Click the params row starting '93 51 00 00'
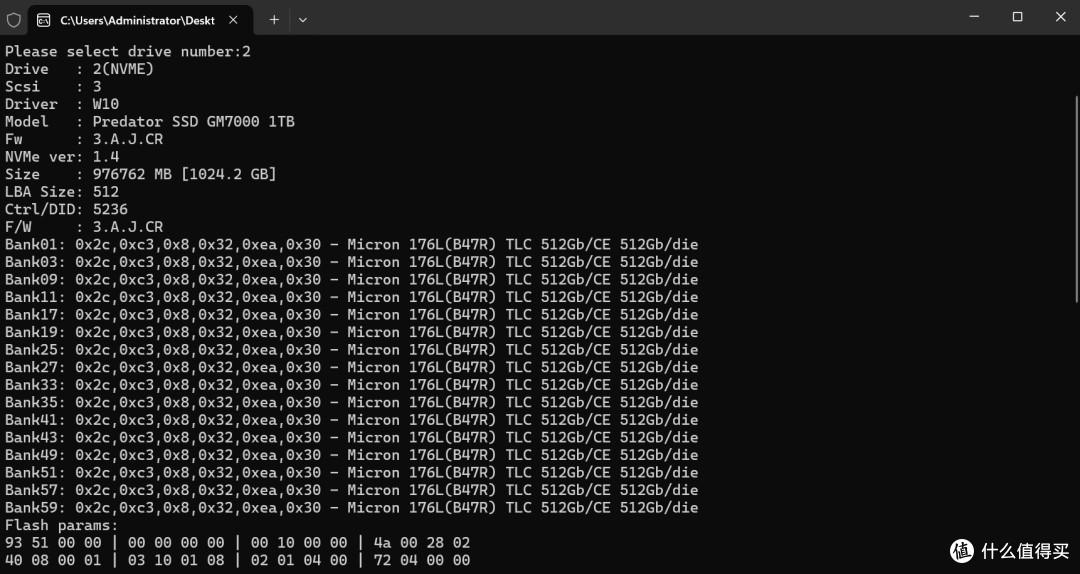Image resolution: width=1080 pixels, height=574 pixels. tap(238, 542)
